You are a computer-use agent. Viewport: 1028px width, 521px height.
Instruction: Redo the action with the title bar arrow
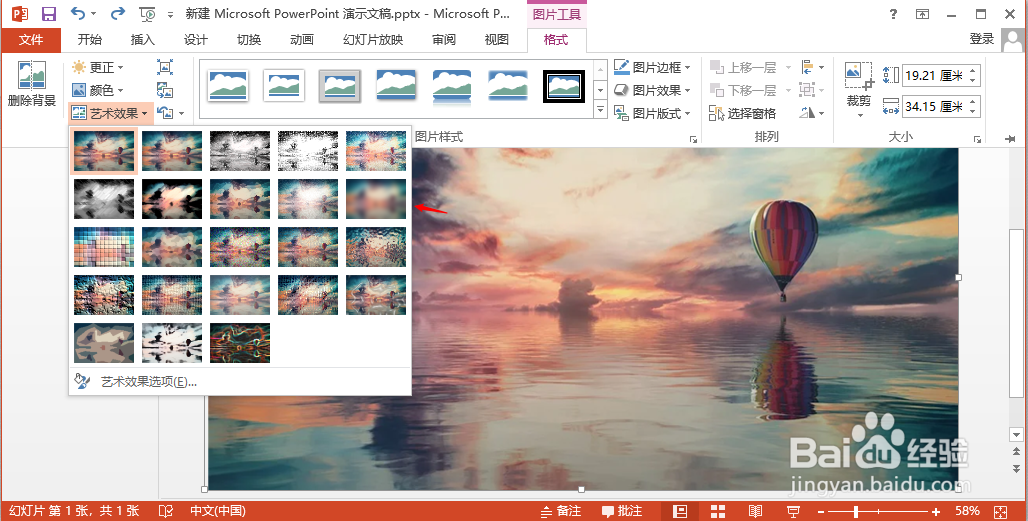click(118, 13)
